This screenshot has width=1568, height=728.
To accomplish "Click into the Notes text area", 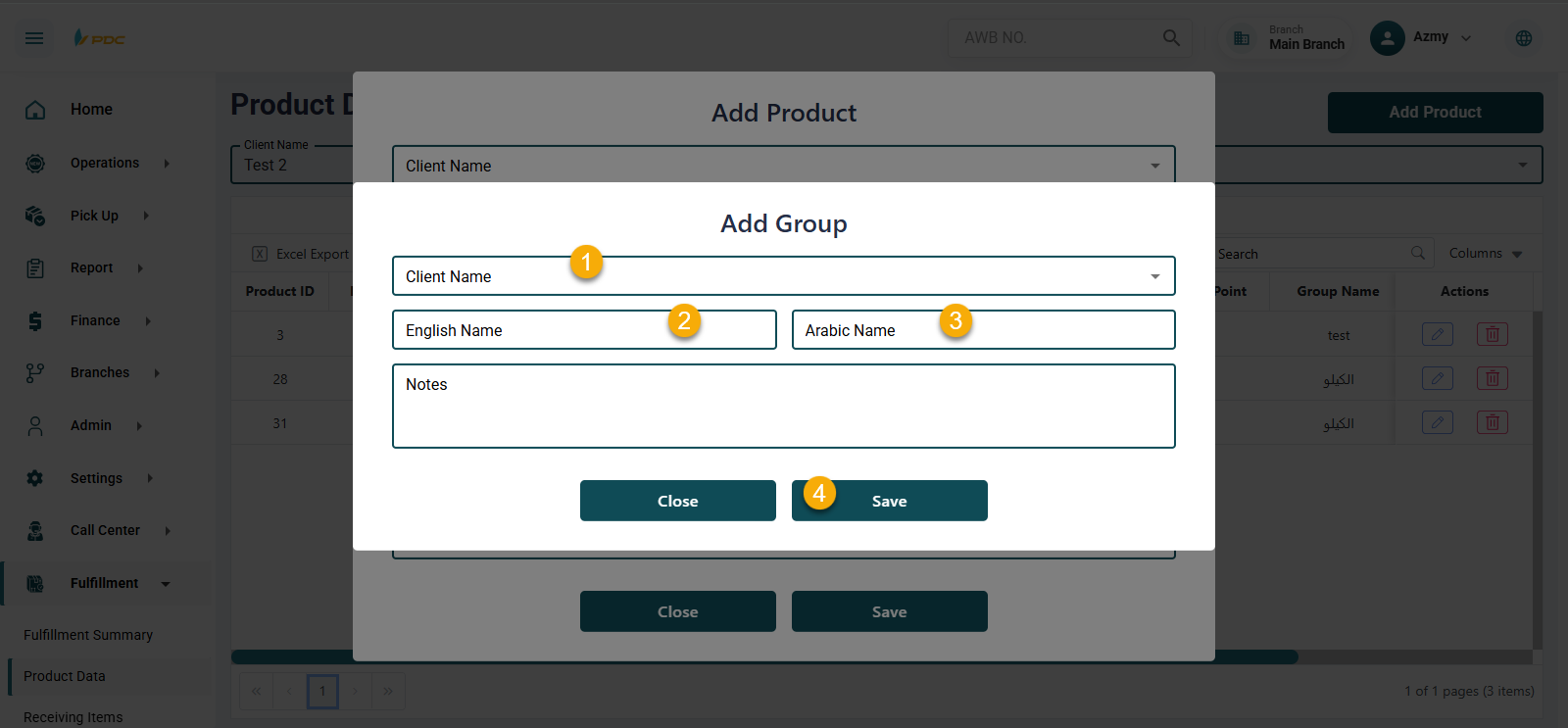I will point(782,412).
